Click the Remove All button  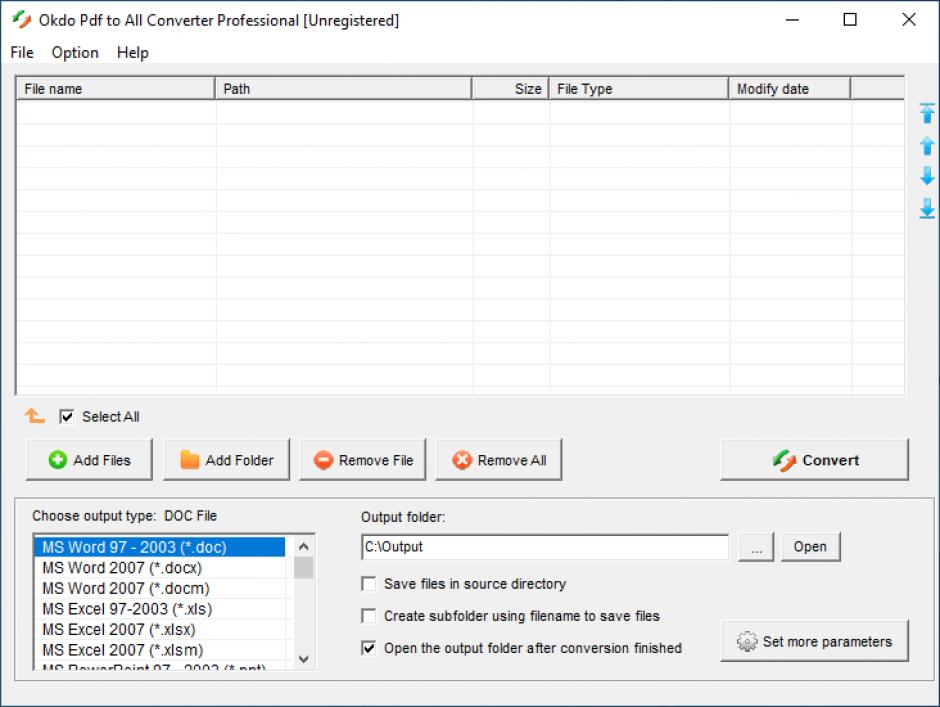pos(499,460)
